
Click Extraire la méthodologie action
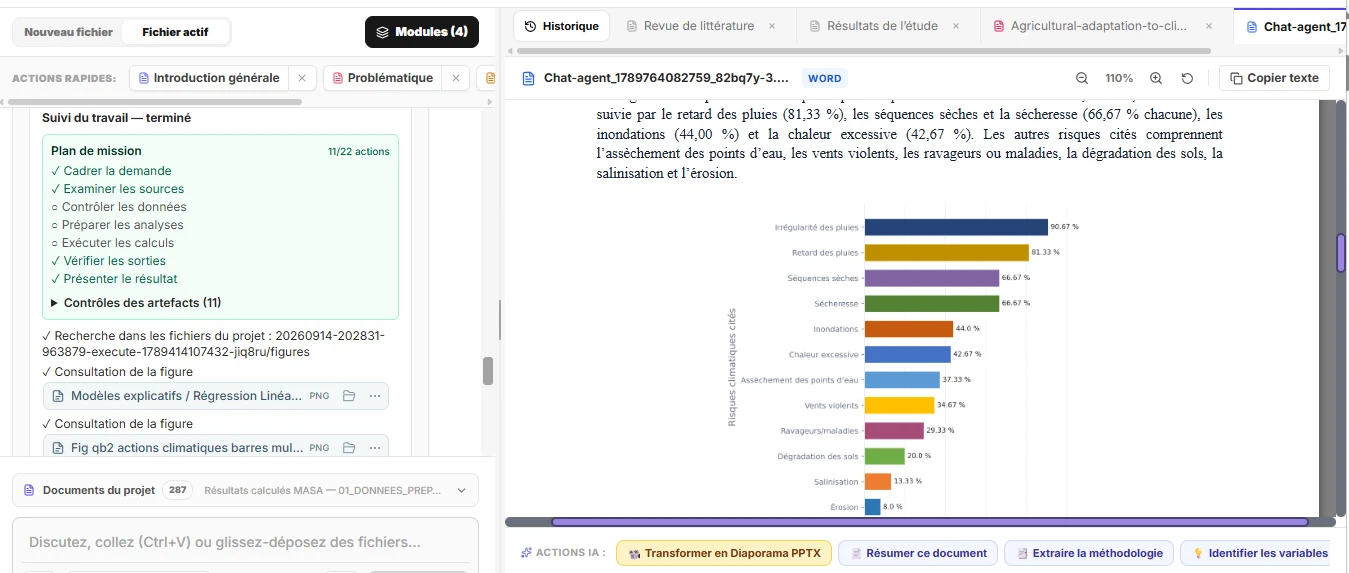[x=1089, y=553]
